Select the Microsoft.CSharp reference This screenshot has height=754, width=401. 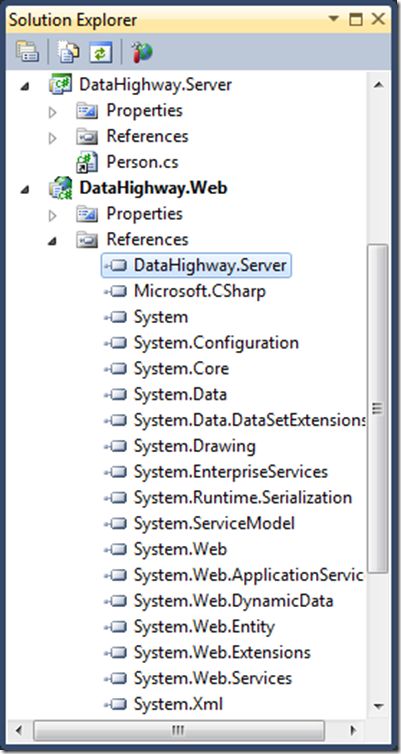(x=200, y=291)
